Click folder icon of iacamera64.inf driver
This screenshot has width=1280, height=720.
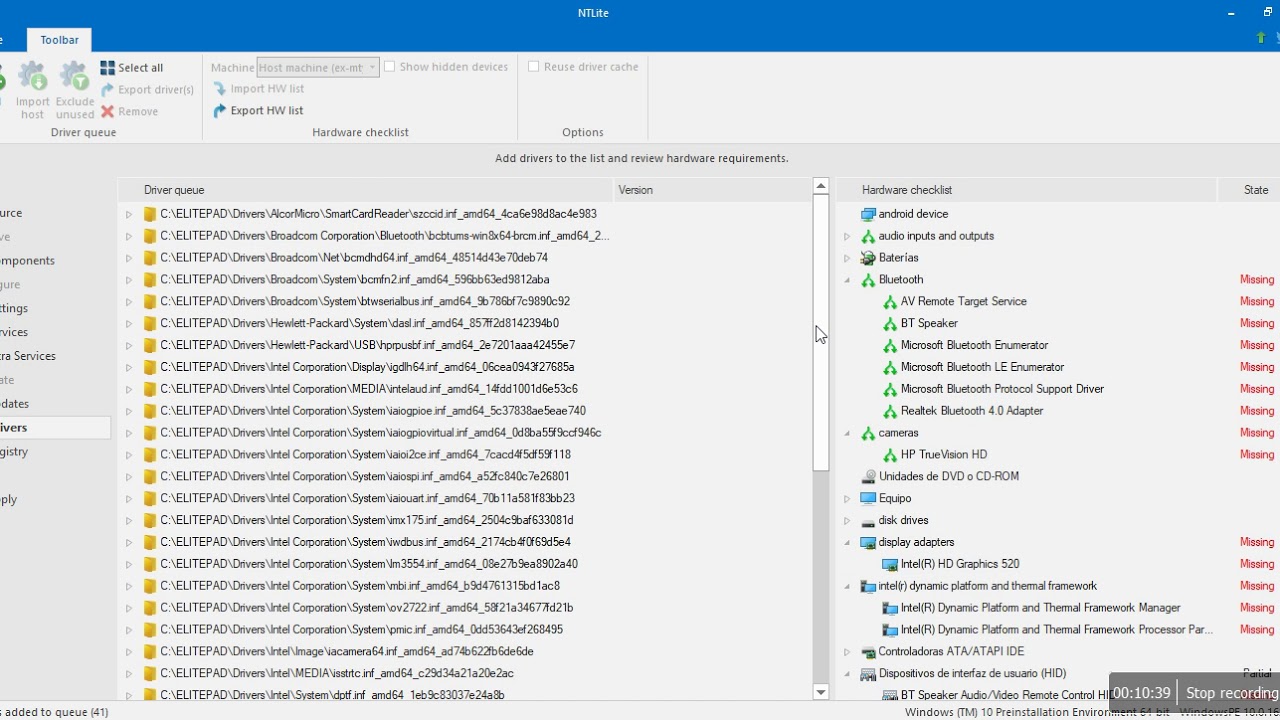(150, 651)
